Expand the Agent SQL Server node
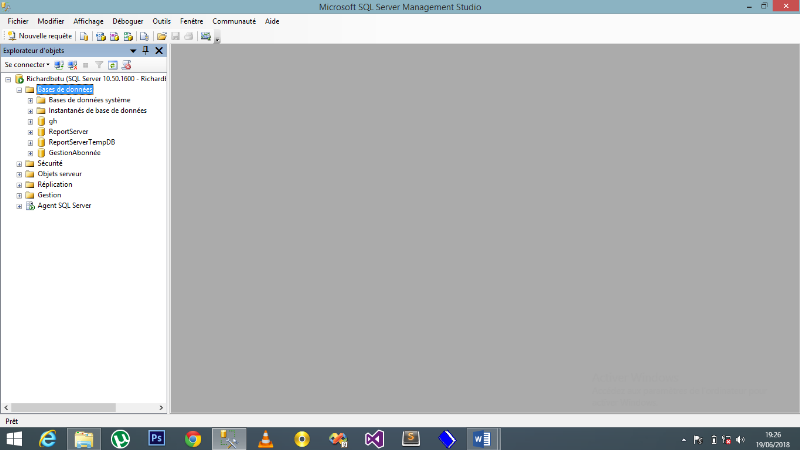 (x=19, y=206)
